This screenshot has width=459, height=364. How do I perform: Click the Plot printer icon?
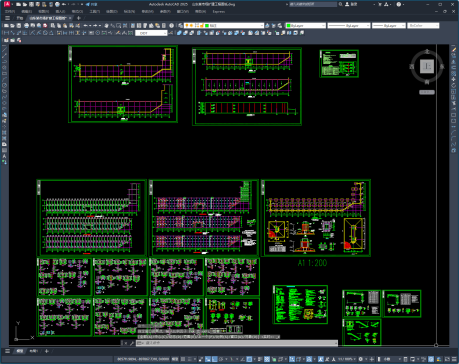pyautogui.click(x=26, y=25)
